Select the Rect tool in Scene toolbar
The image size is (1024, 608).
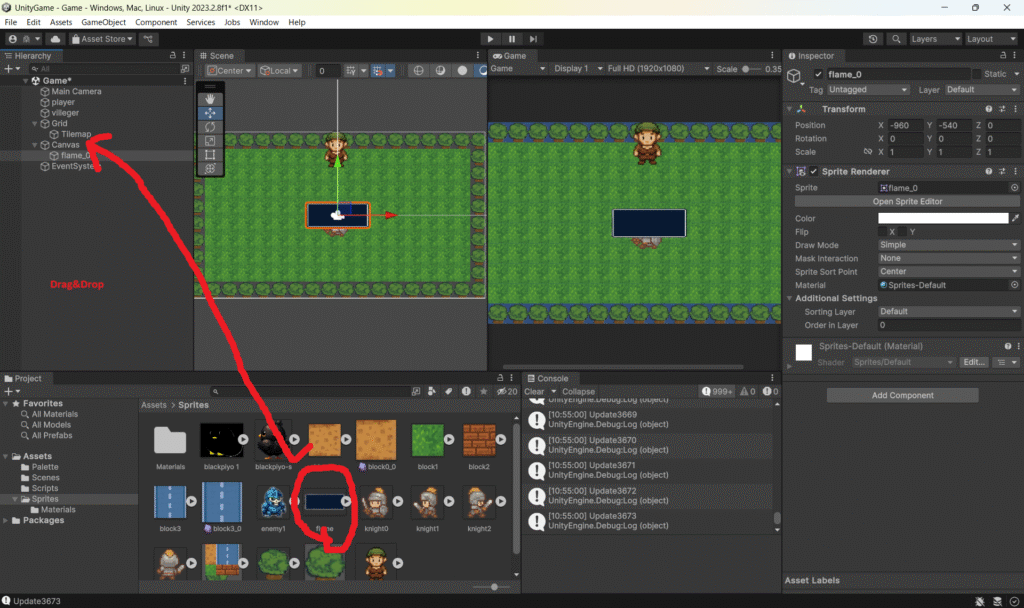point(210,155)
